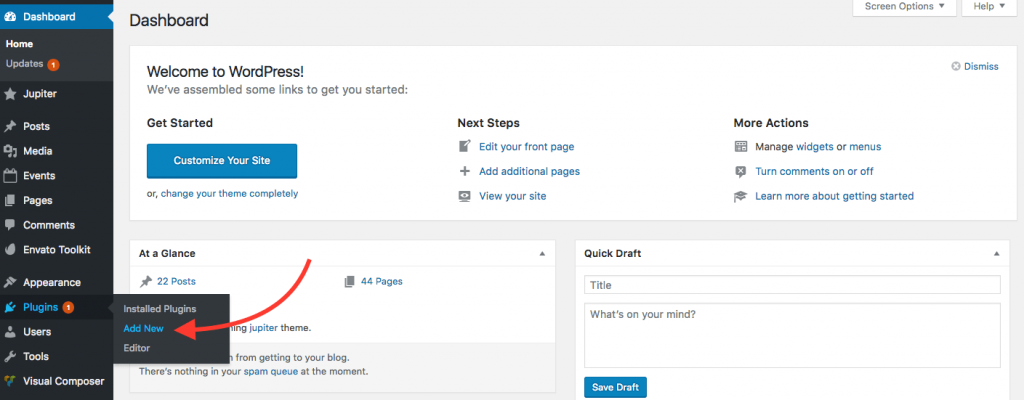Click the Pages icon in sidebar
This screenshot has height=400, width=1024.
(10, 201)
